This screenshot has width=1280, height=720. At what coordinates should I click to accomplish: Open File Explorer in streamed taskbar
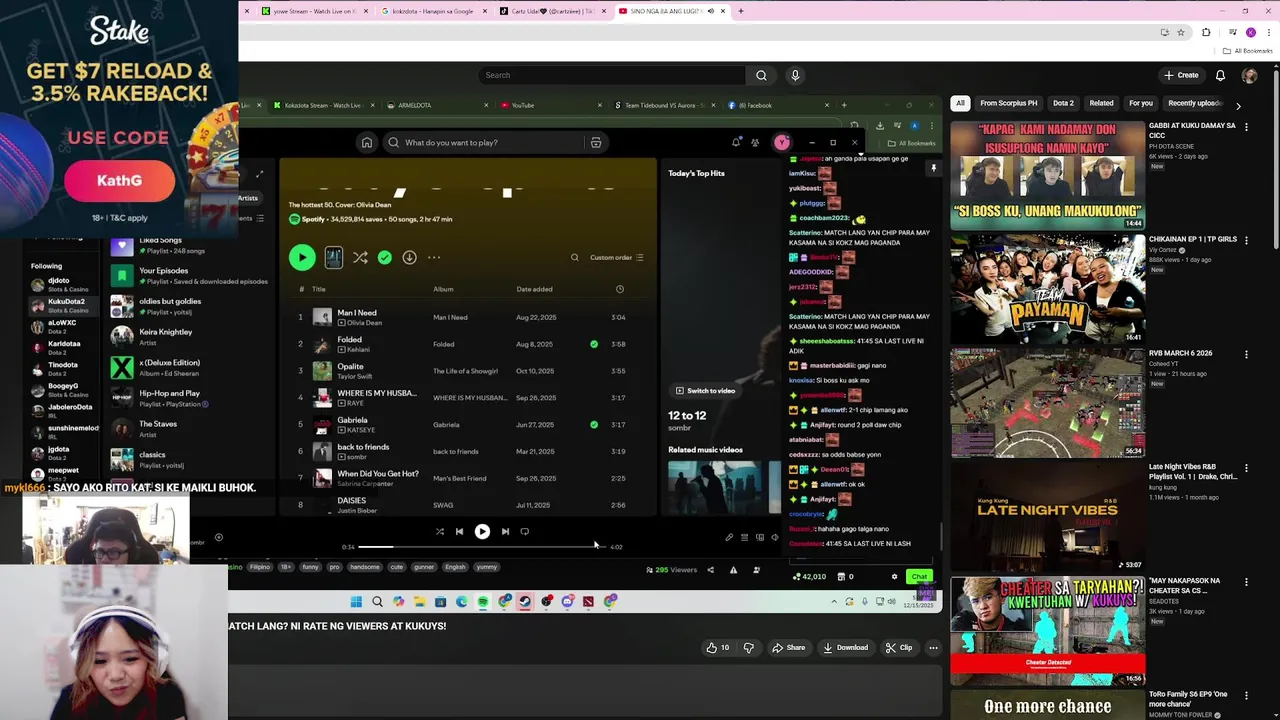pyautogui.click(x=419, y=602)
